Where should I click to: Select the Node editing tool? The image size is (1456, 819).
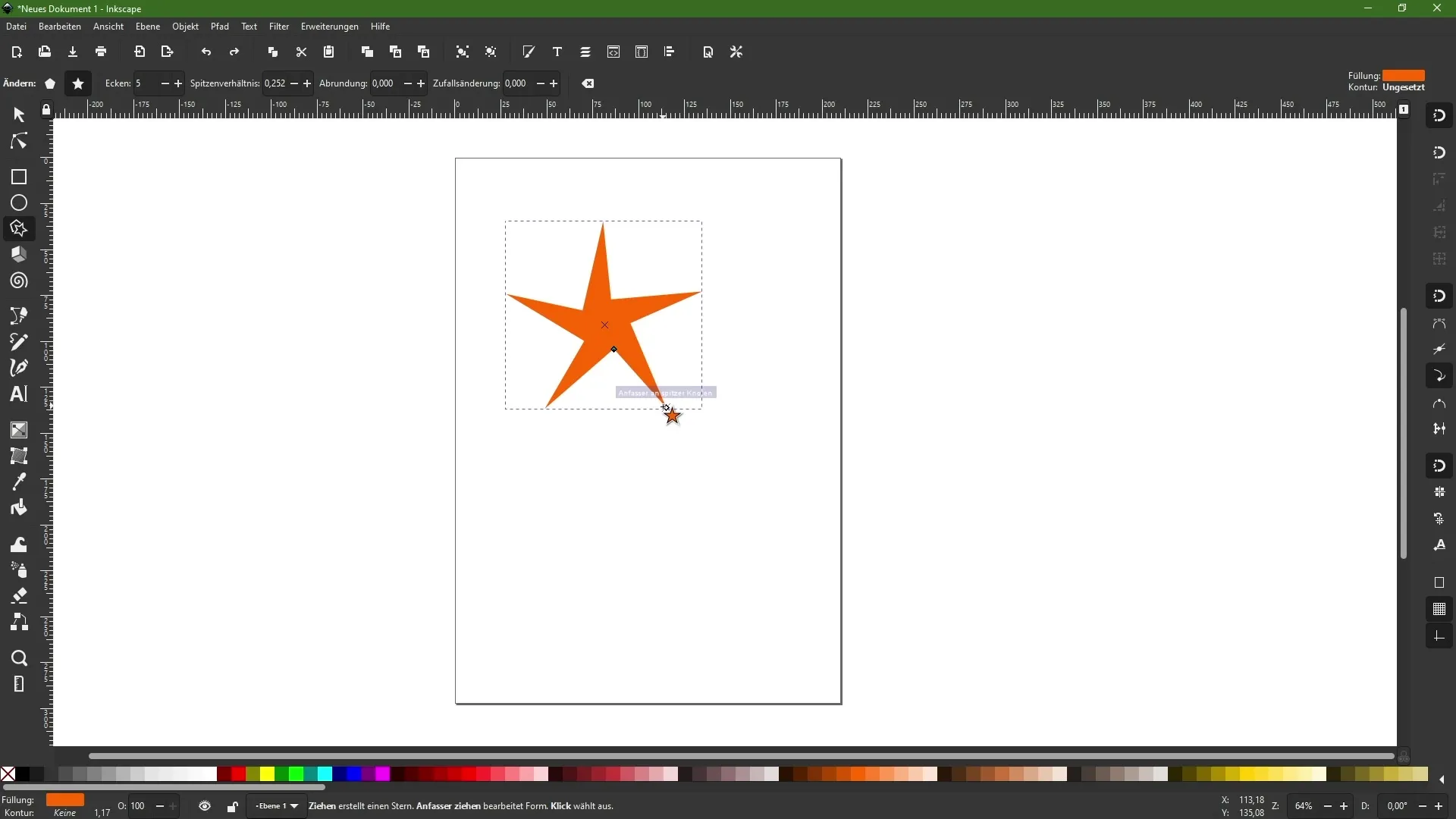pyautogui.click(x=19, y=143)
